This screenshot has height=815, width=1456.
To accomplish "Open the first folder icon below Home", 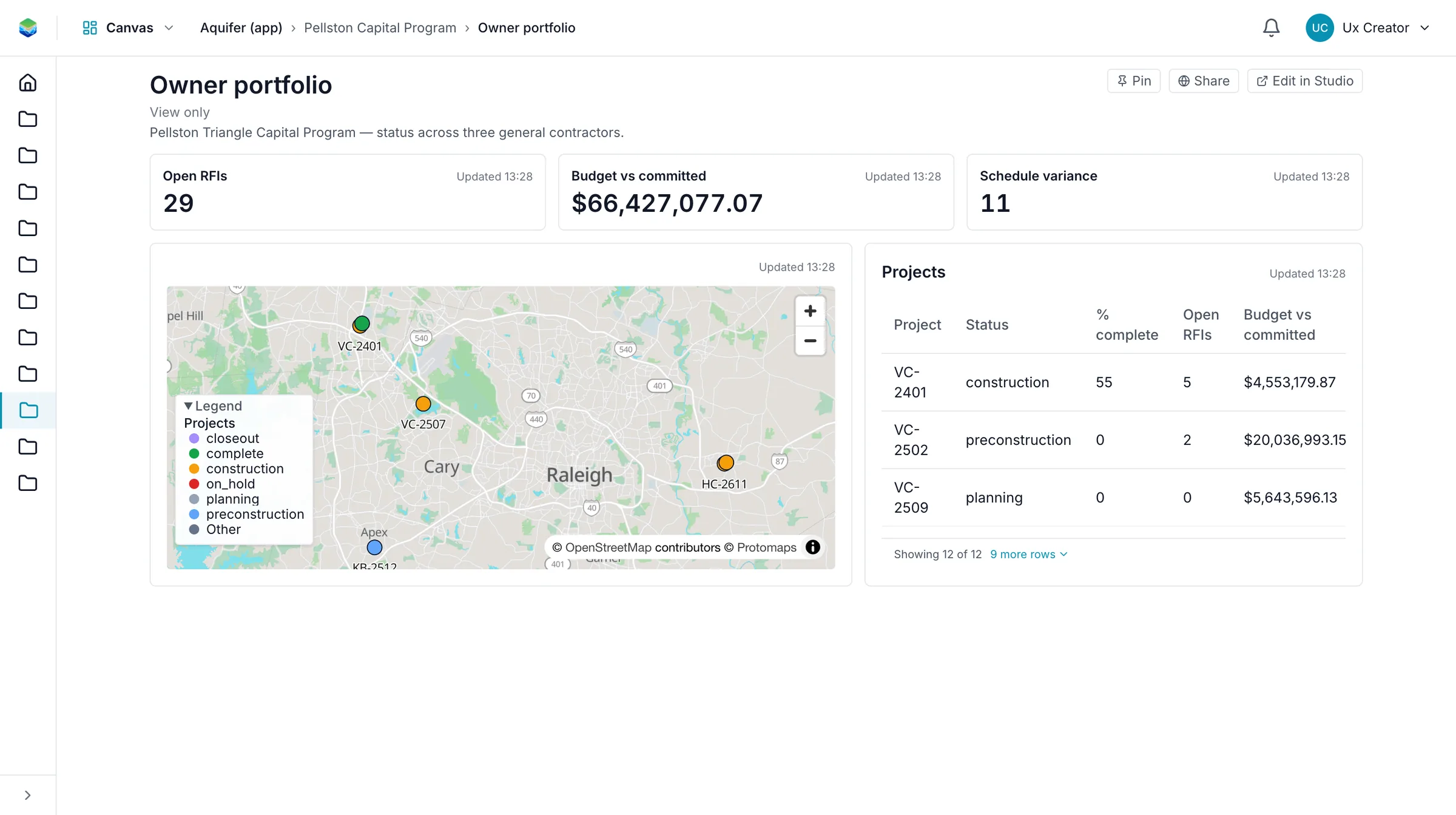I will (28, 119).
